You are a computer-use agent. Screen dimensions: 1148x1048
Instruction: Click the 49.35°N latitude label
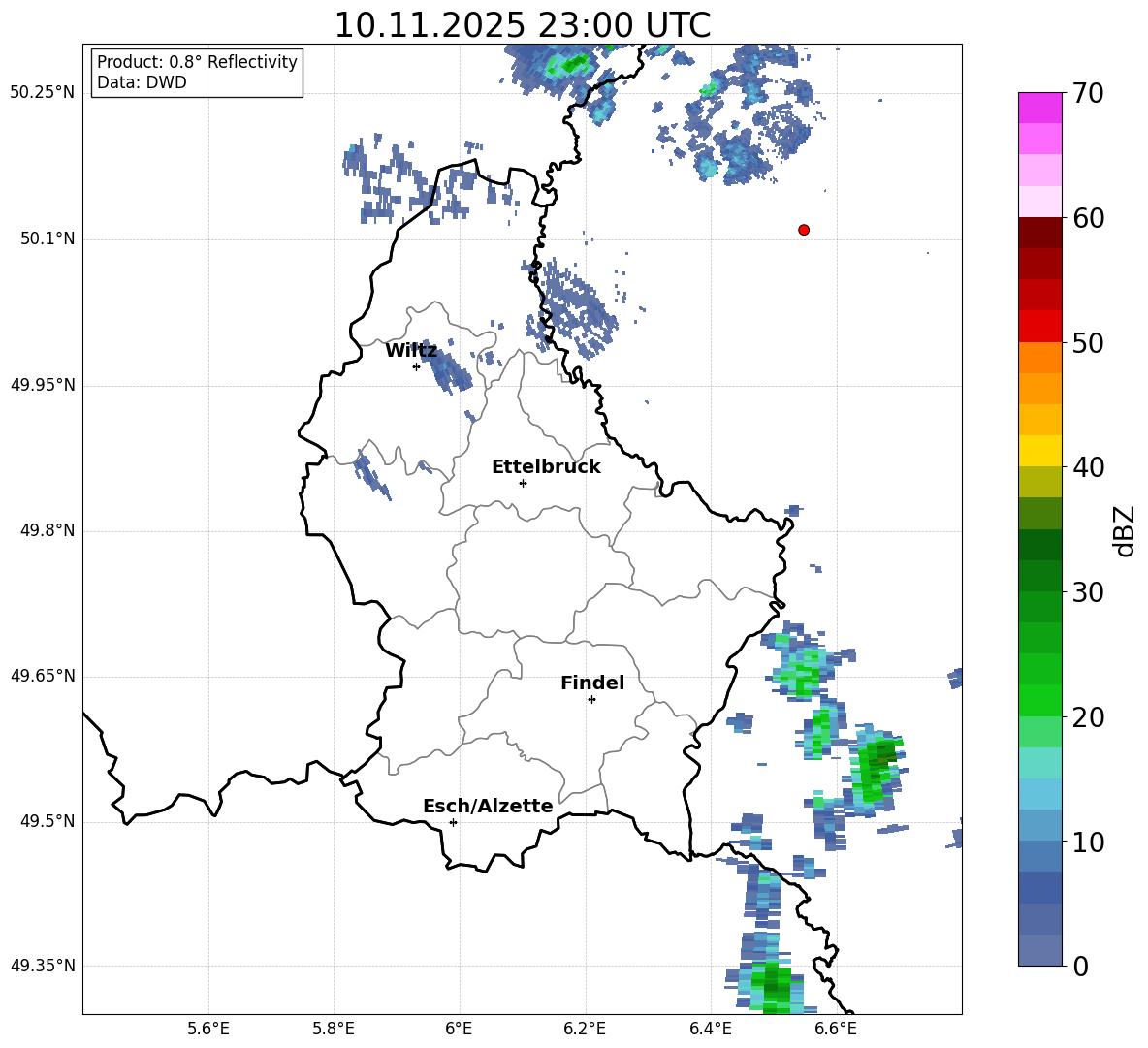click(x=43, y=966)
